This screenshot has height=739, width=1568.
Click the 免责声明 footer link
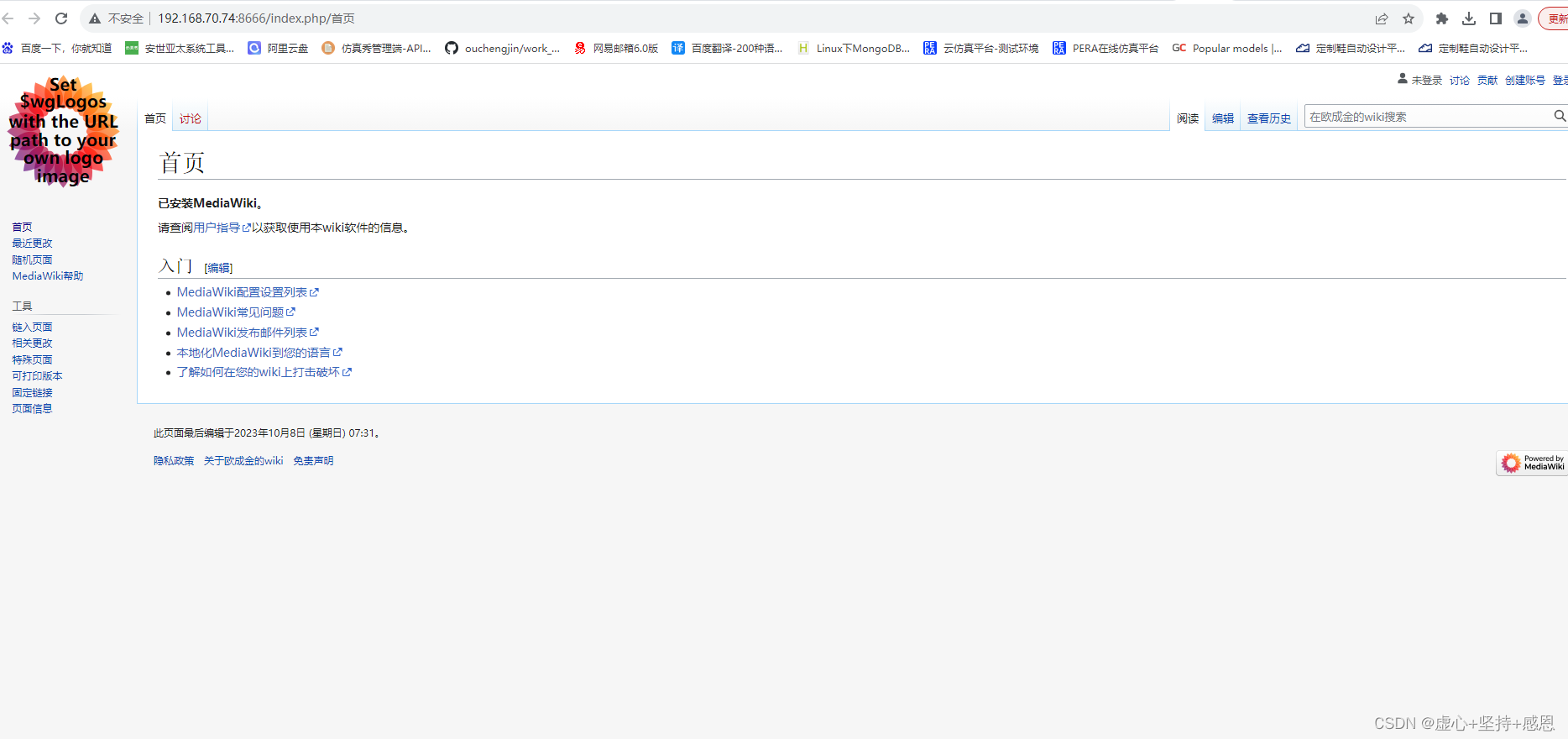click(x=313, y=460)
